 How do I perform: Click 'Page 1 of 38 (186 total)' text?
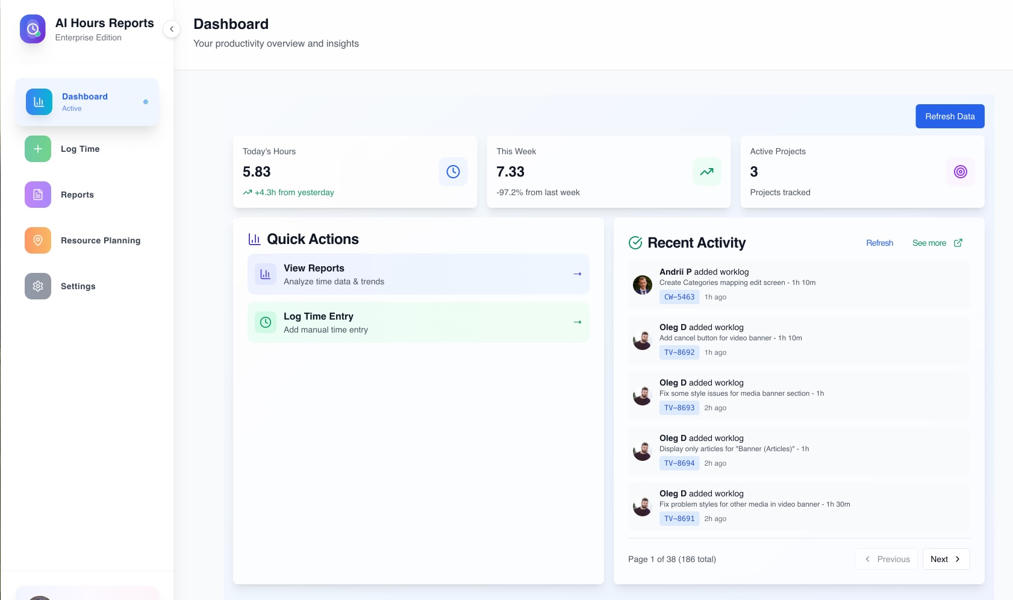672,559
